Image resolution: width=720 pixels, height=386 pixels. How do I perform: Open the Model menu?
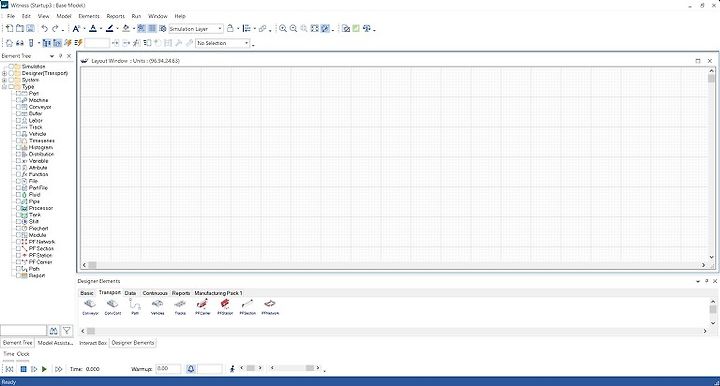[64, 16]
